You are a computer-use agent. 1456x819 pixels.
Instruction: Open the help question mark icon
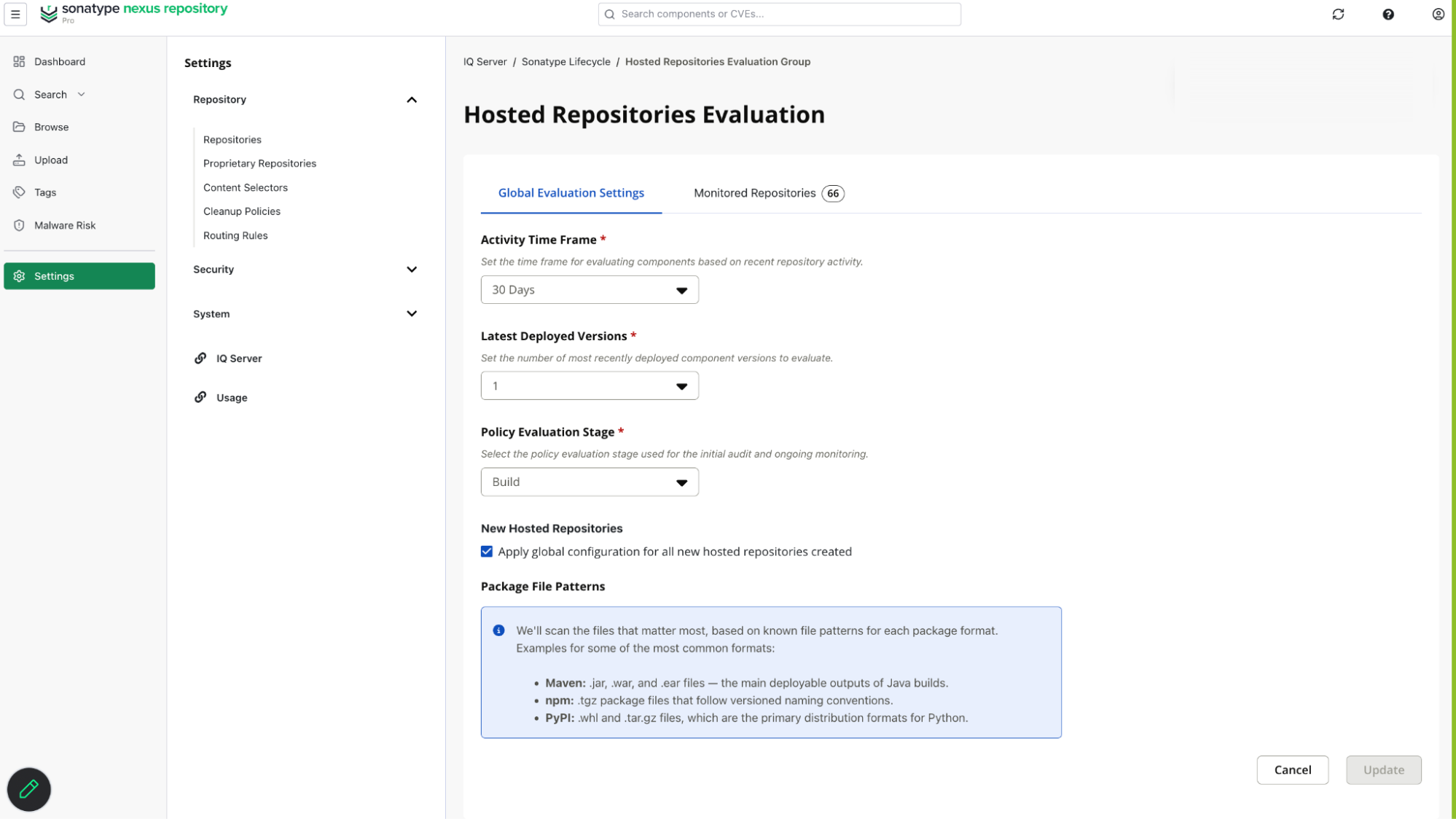point(1388,14)
